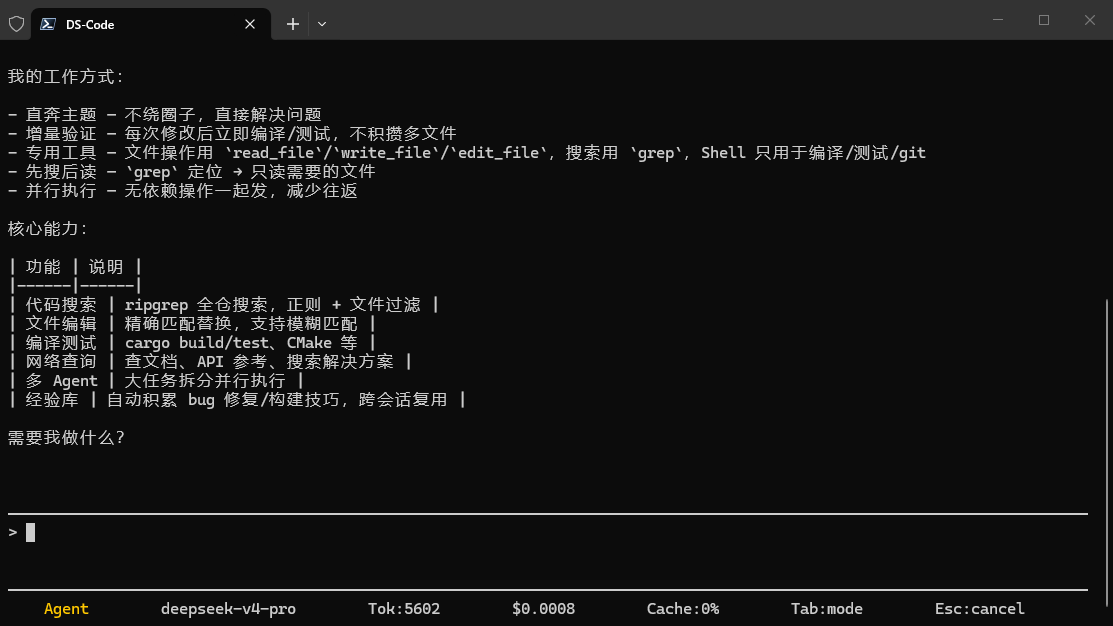
Task: Click the 增量验证 bullet line
Action: pos(232,134)
